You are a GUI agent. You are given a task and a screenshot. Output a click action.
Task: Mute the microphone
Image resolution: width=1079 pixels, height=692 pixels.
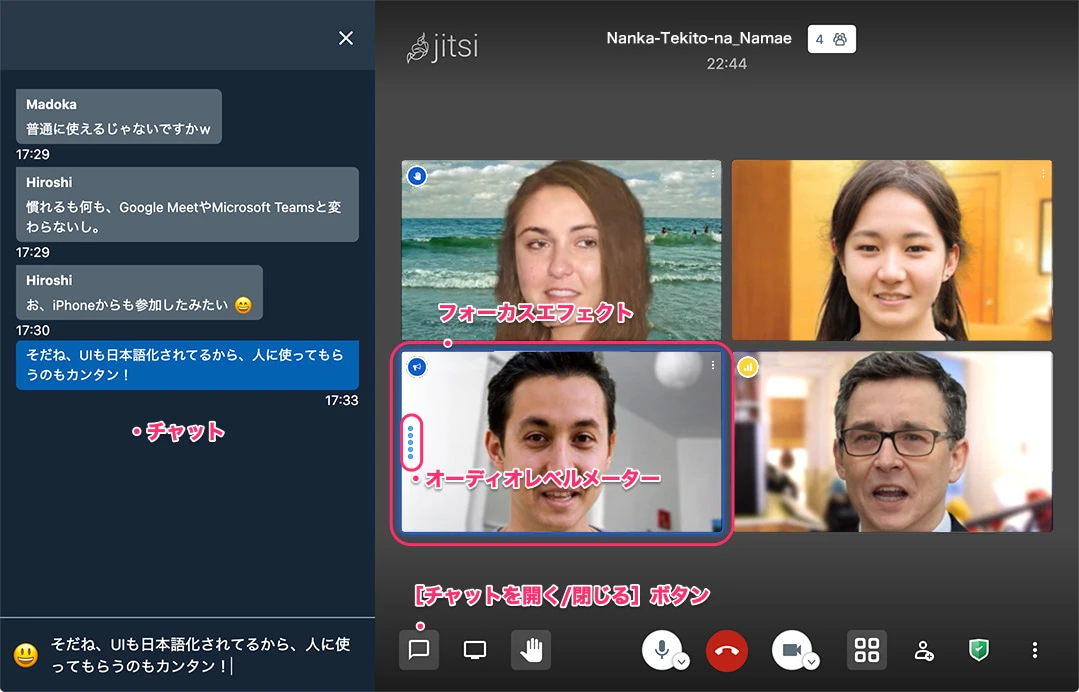coord(660,649)
